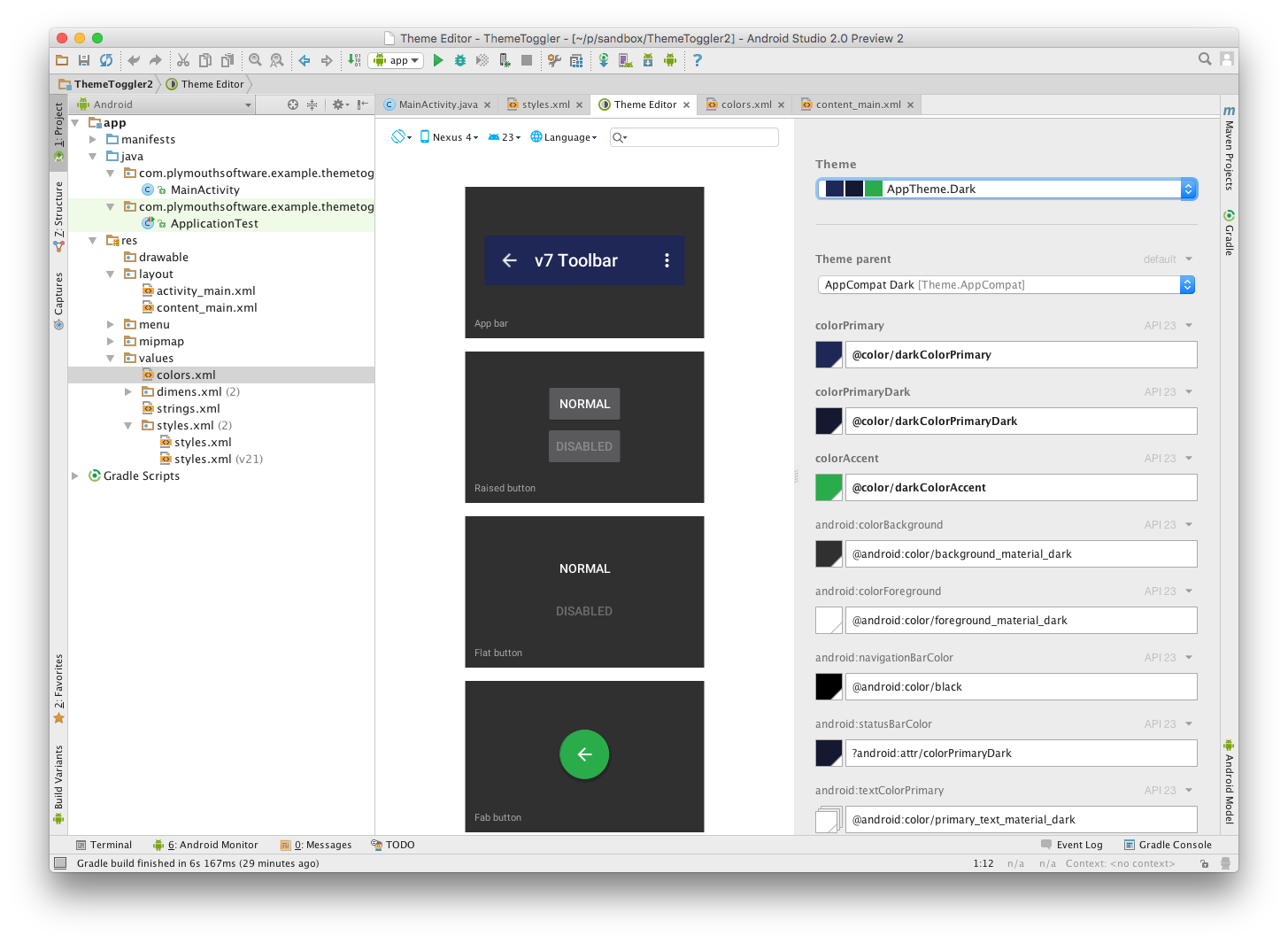
Task: Open the Build Variants side panel
Action: pyautogui.click(x=58, y=784)
